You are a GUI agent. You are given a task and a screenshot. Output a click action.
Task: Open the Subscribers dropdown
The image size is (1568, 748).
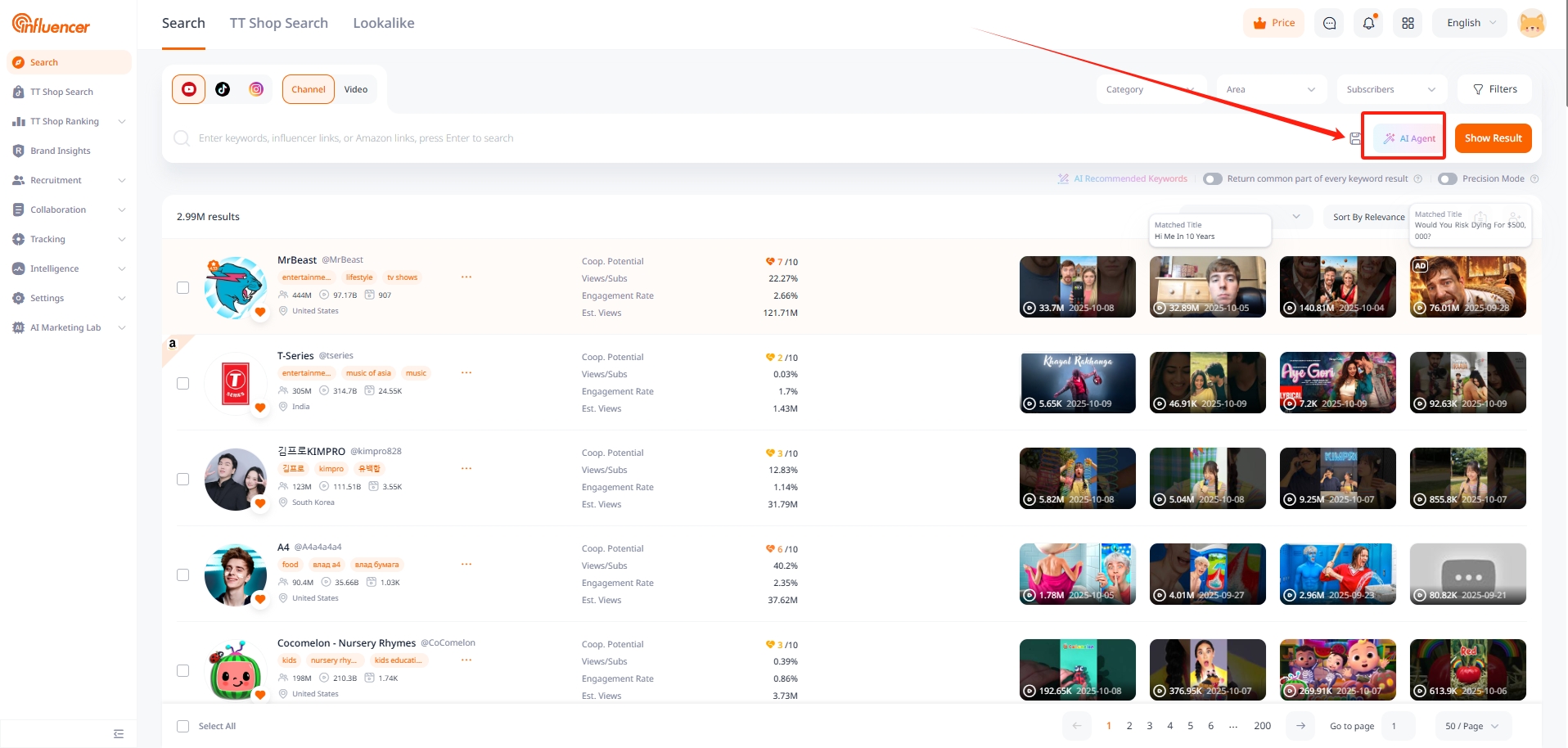1390,89
